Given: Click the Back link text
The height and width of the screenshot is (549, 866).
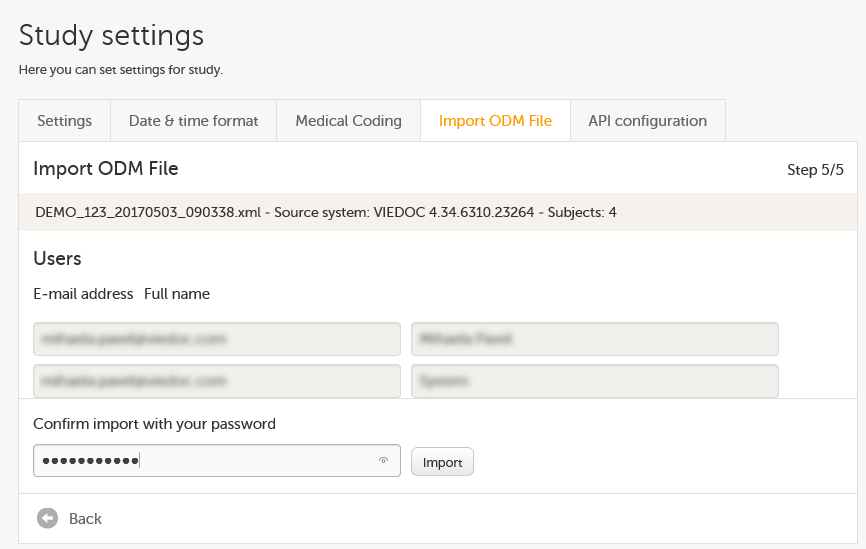Looking at the screenshot, I should tap(85, 519).
